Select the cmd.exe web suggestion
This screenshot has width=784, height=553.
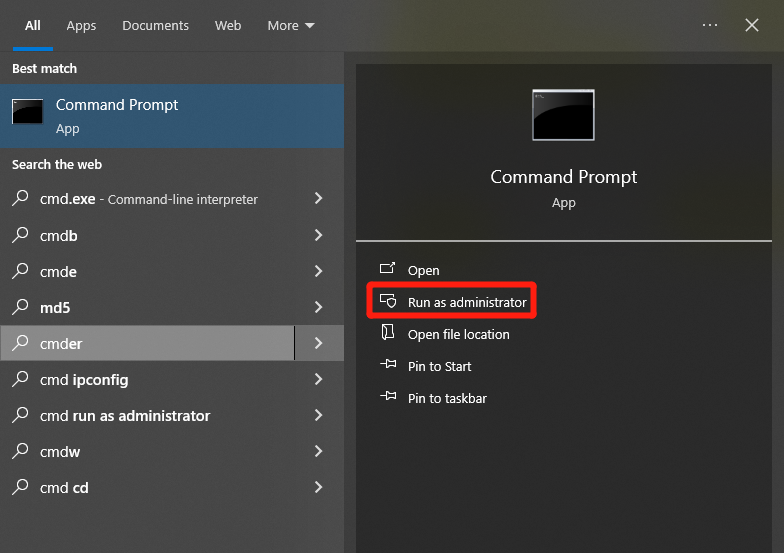point(147,199)
